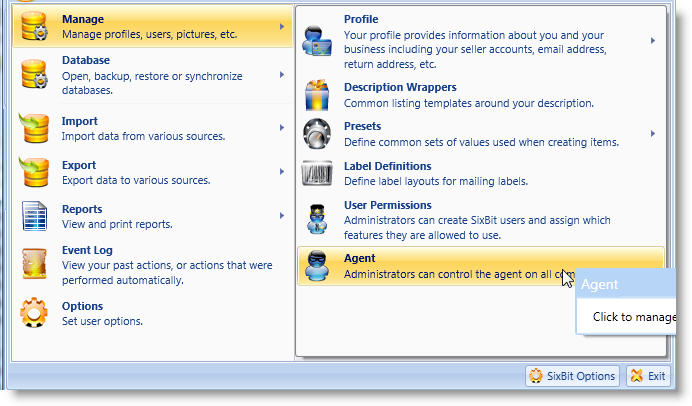Click the Event Log scroll icon
Viewport: 692px width, 406px height.
click(x=34, y=265)
